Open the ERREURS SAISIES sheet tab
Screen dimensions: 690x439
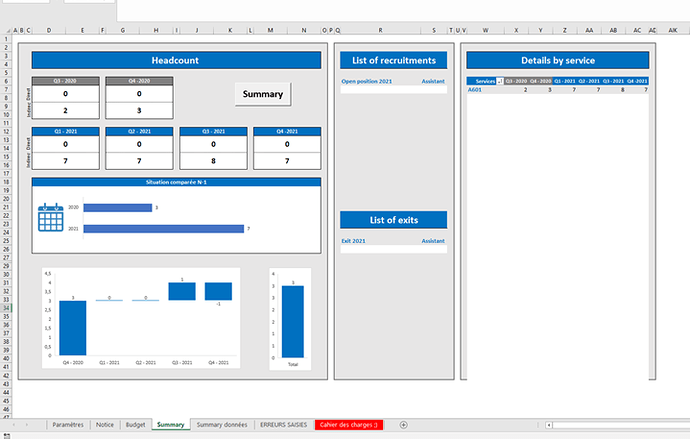[283, 424]
